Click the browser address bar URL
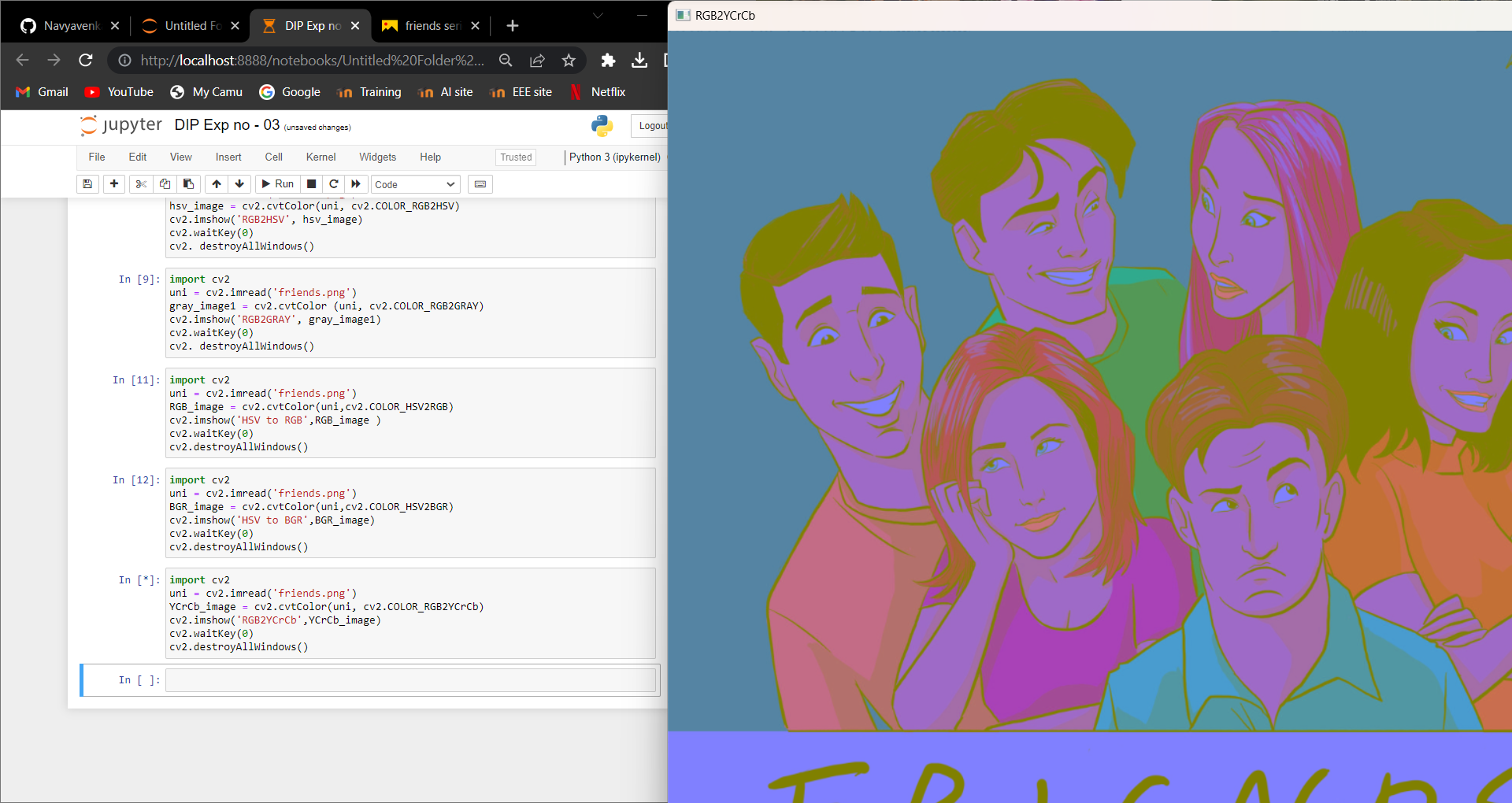This screenshot has height=803, width=1512. coord(312,61)
